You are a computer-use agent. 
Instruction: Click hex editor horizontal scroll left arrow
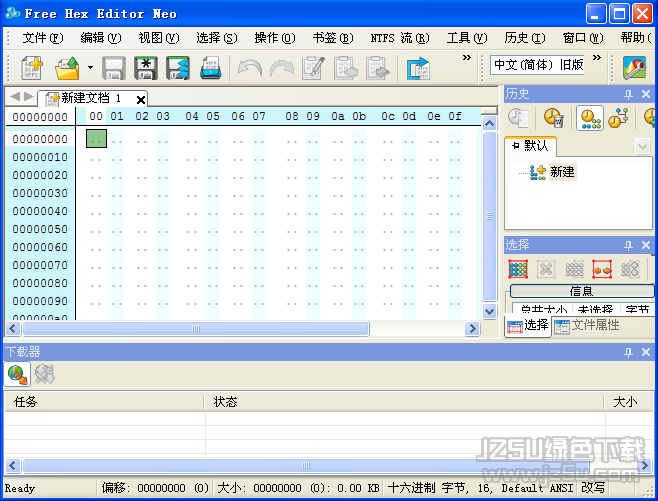point(13,329)
